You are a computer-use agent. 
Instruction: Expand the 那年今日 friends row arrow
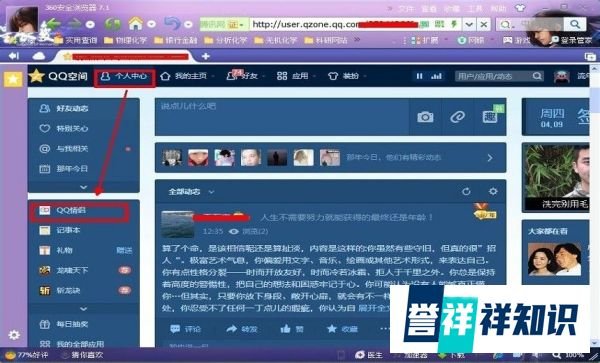click(x=490, y=158)
